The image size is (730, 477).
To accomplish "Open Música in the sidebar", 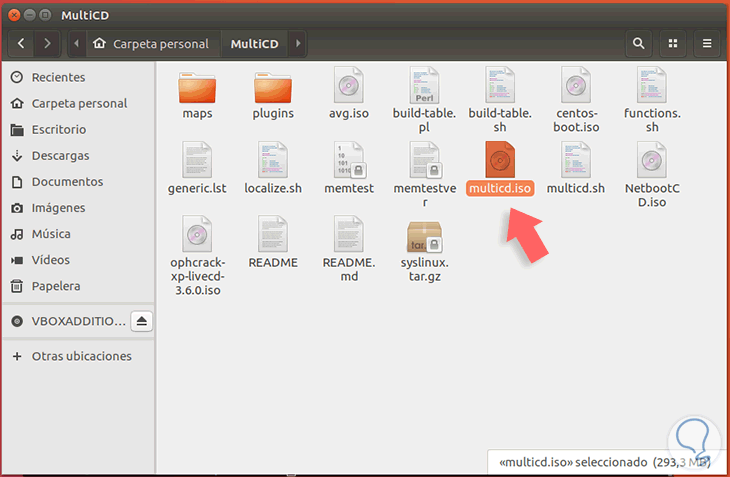I will coord(78,234).
